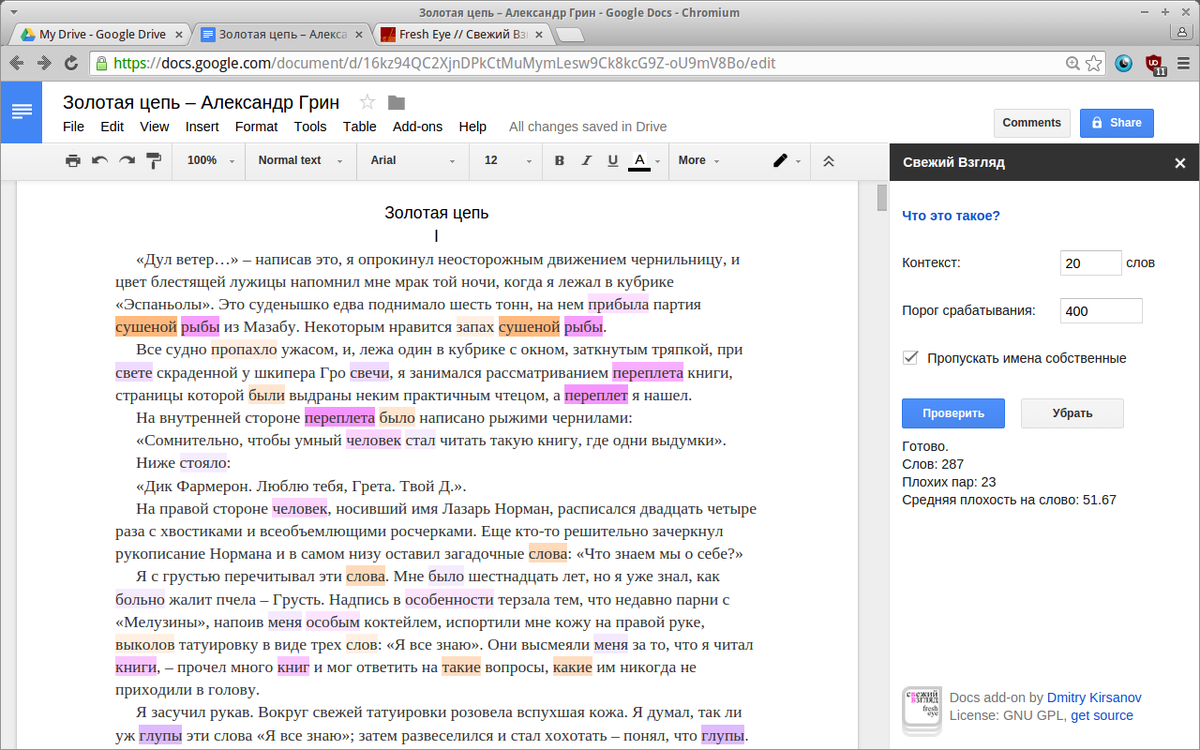Screen dimensions: 1200x750
Task: Toggle Bold formatting
Action: click(x=559, y=161)
